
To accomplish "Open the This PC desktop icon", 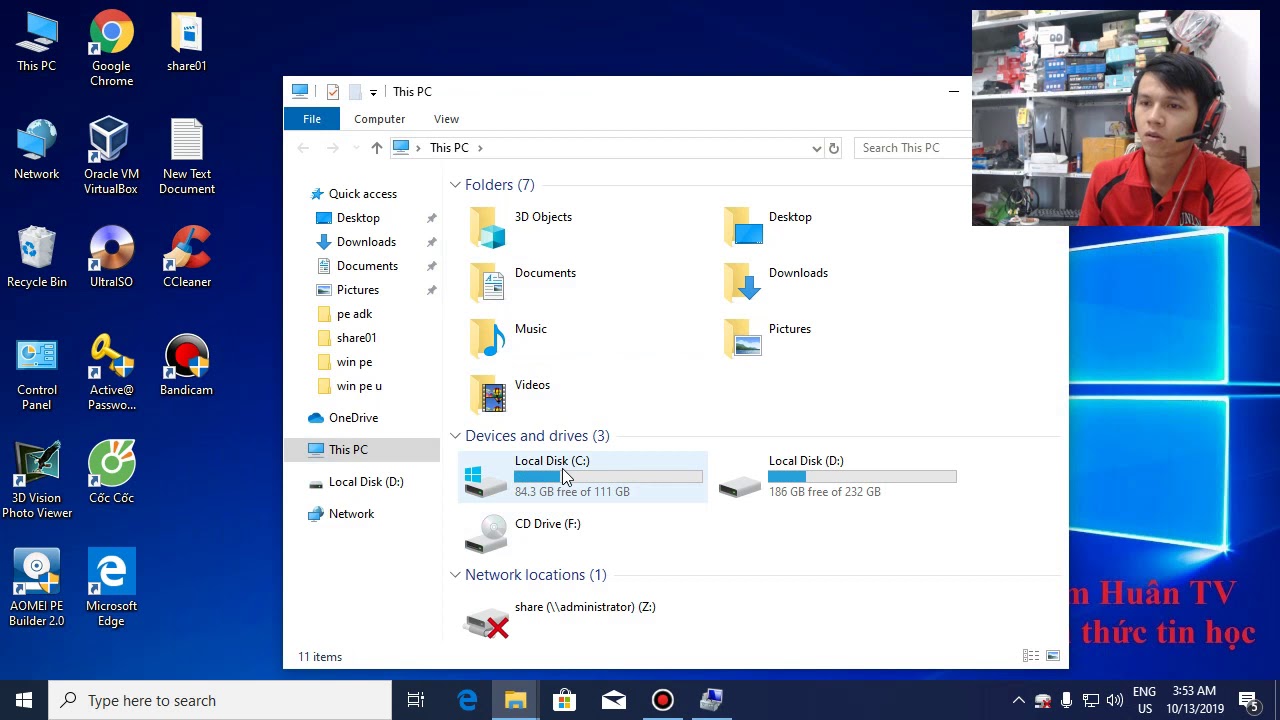I will click(x=36, y=43).
